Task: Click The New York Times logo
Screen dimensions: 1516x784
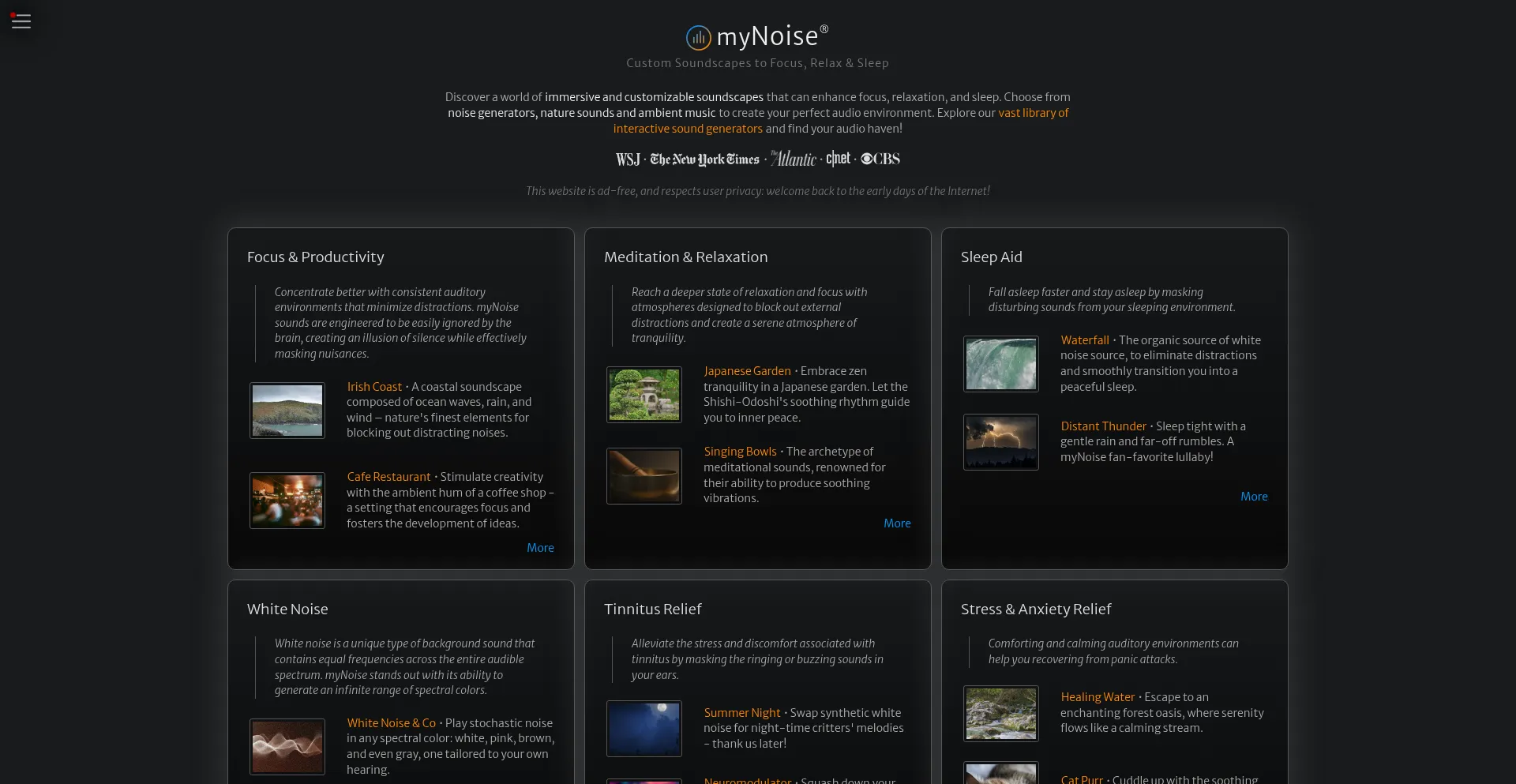Action: point(704,159)
